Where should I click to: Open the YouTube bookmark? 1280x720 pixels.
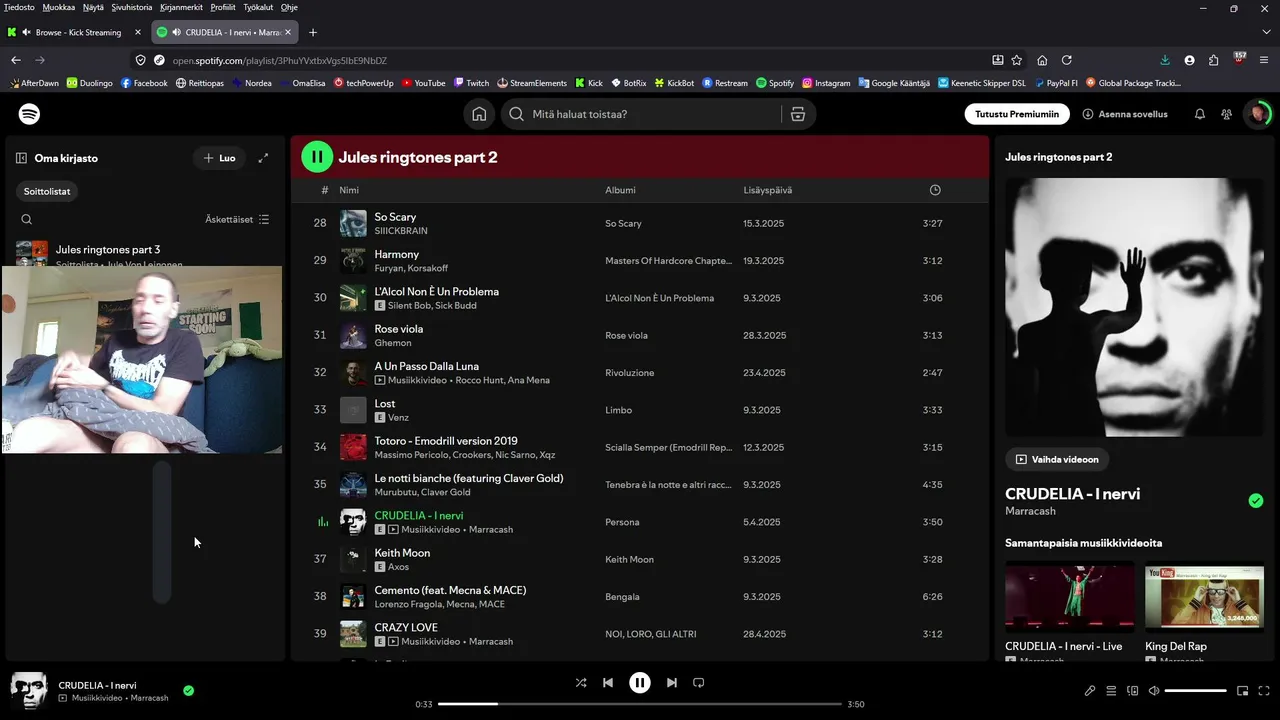(423, 83)
